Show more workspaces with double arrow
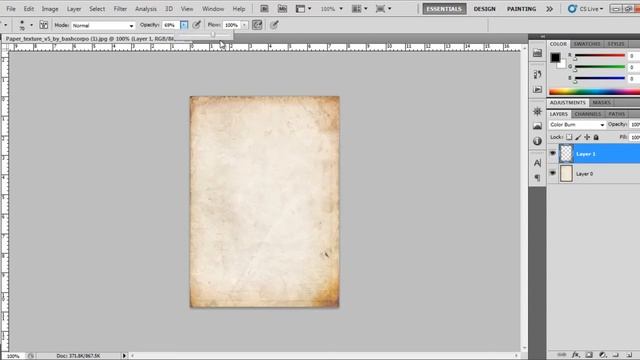The width and height of the screenshot is (640, 360). (x=549, y=9)
